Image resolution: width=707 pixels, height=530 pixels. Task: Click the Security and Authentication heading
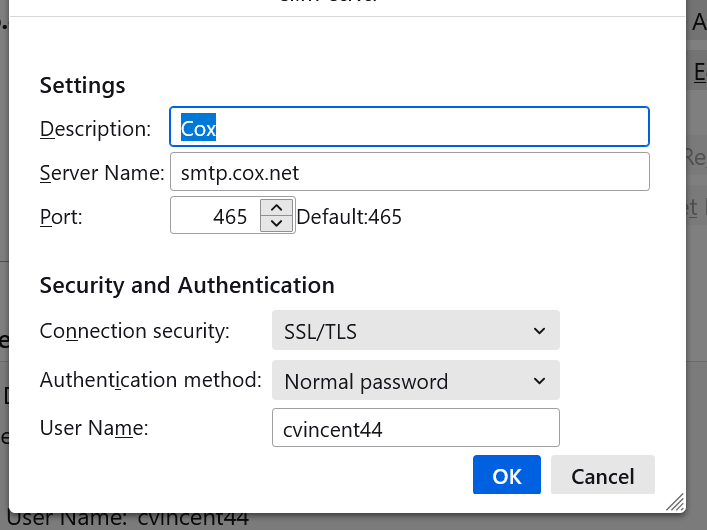point(187,285)
